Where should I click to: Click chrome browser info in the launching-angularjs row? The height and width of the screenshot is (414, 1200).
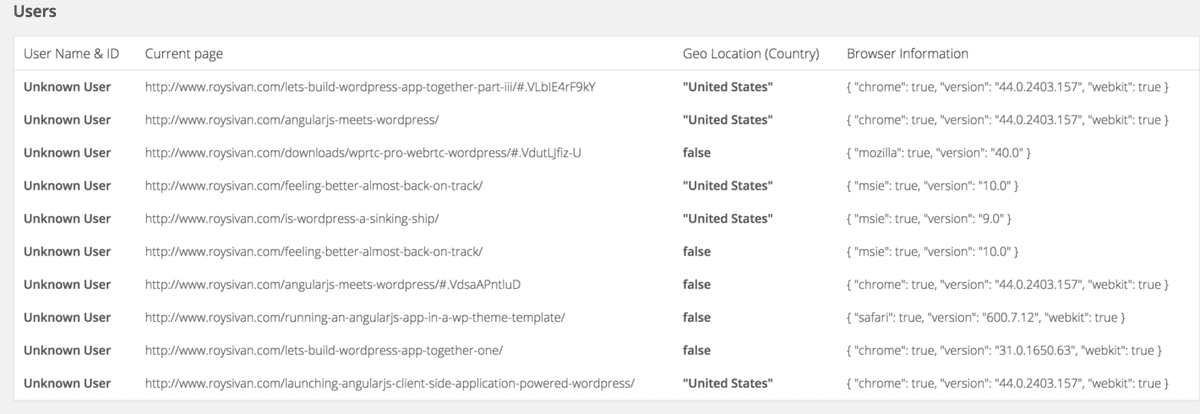[x=1008, y=383]
